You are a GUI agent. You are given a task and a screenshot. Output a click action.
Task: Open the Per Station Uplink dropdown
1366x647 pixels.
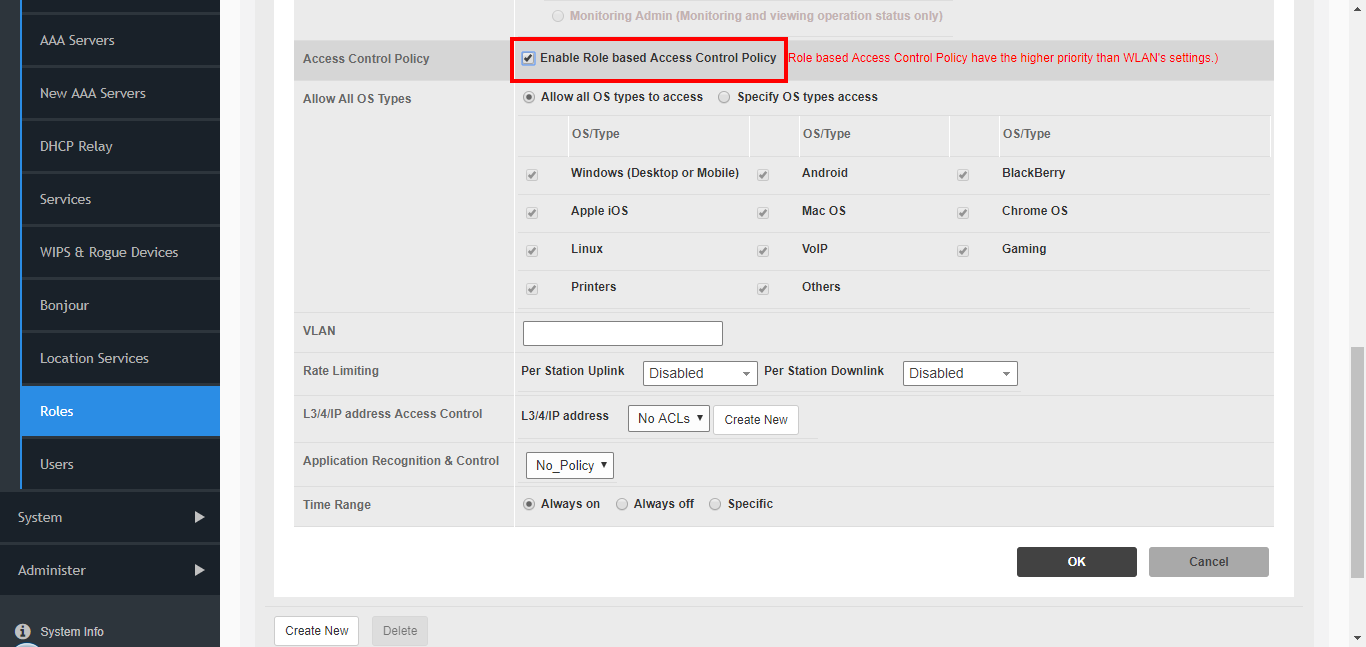699,373
